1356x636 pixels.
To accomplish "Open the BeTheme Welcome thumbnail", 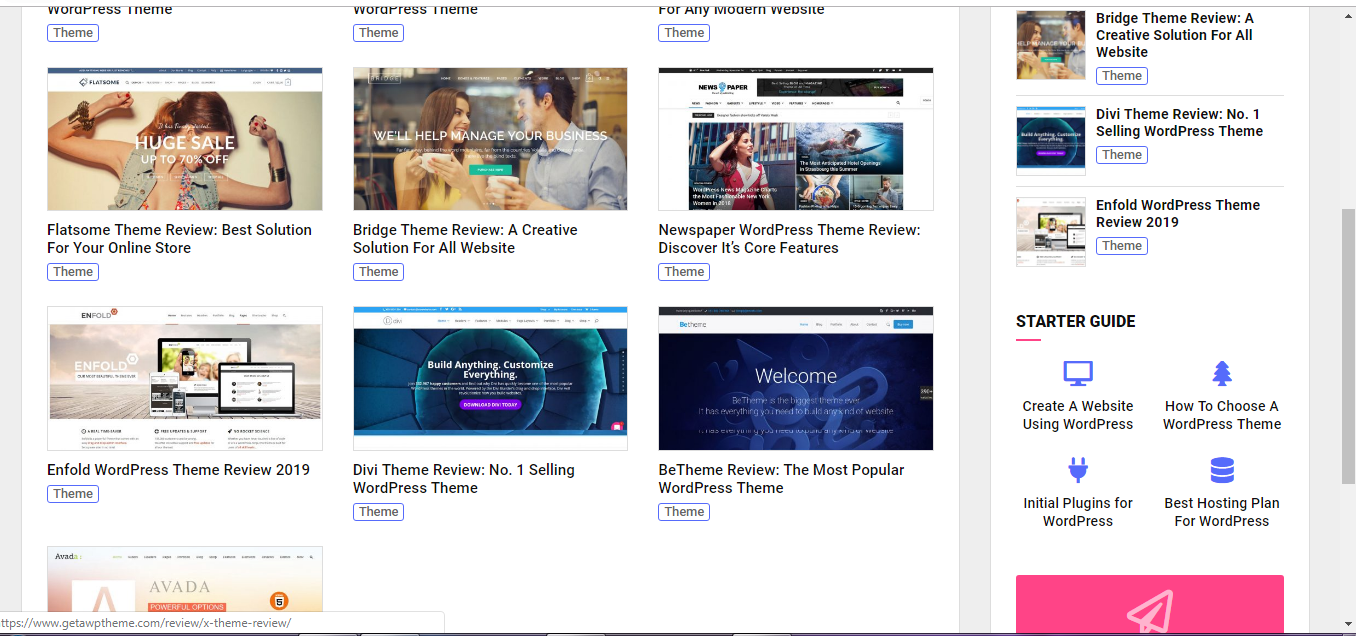I will tap(795, 379).
